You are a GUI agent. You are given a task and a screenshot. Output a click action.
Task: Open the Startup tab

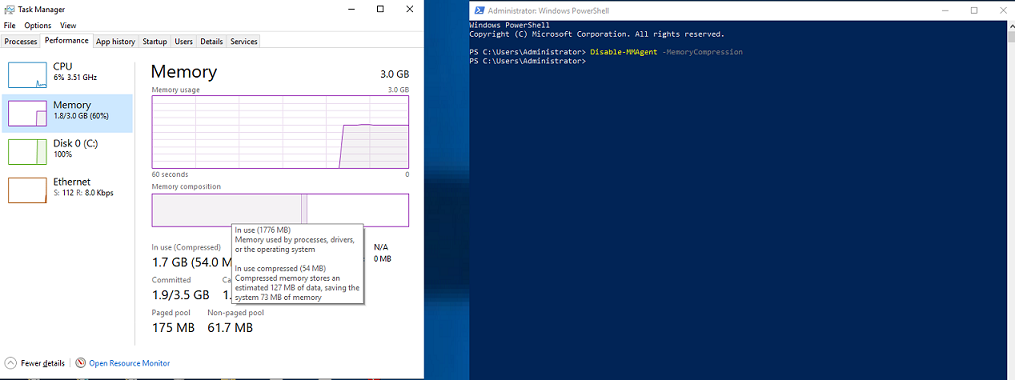pos(155,41)
